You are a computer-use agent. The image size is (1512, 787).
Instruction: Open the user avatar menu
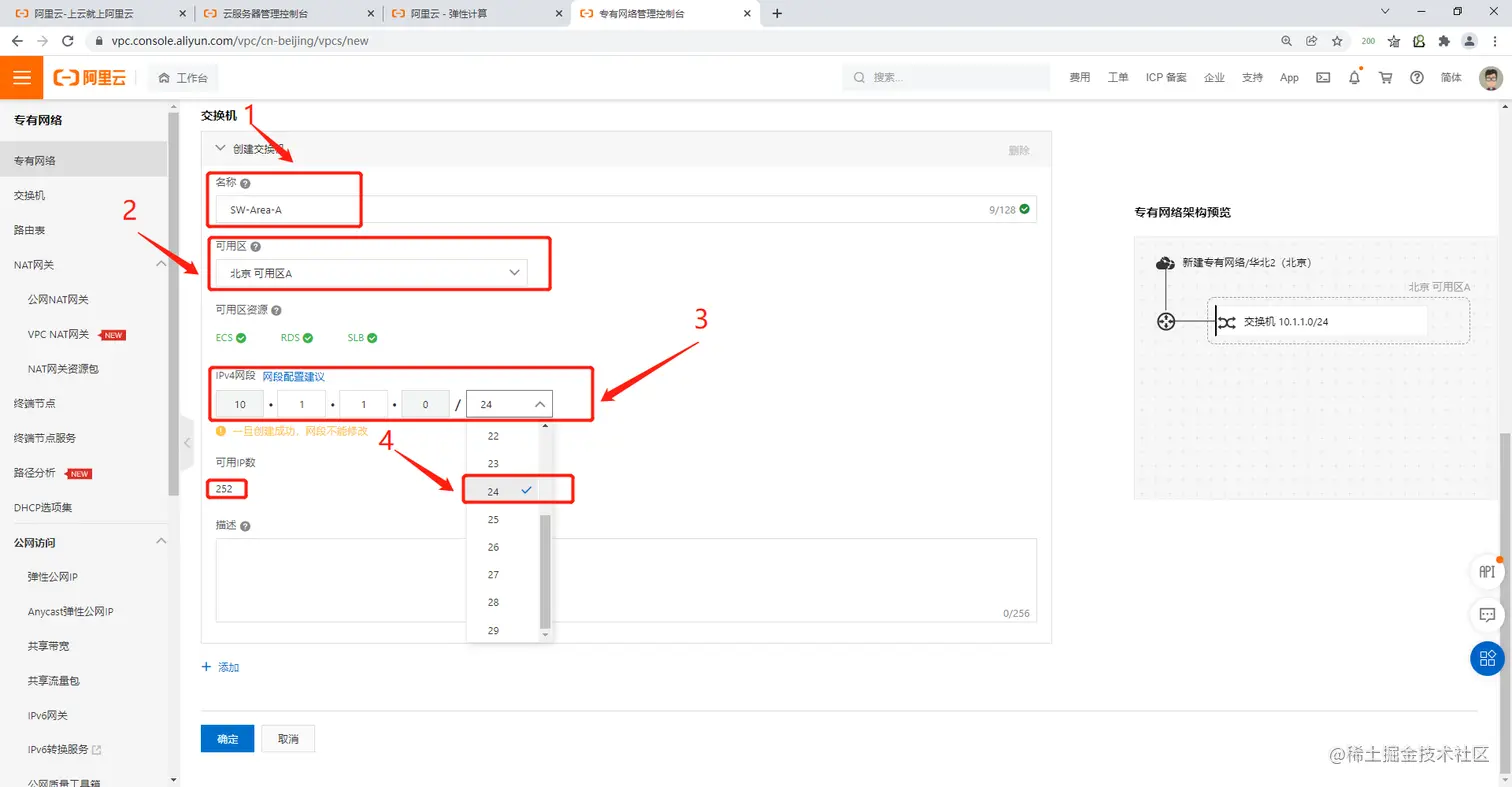point(1490,78)
